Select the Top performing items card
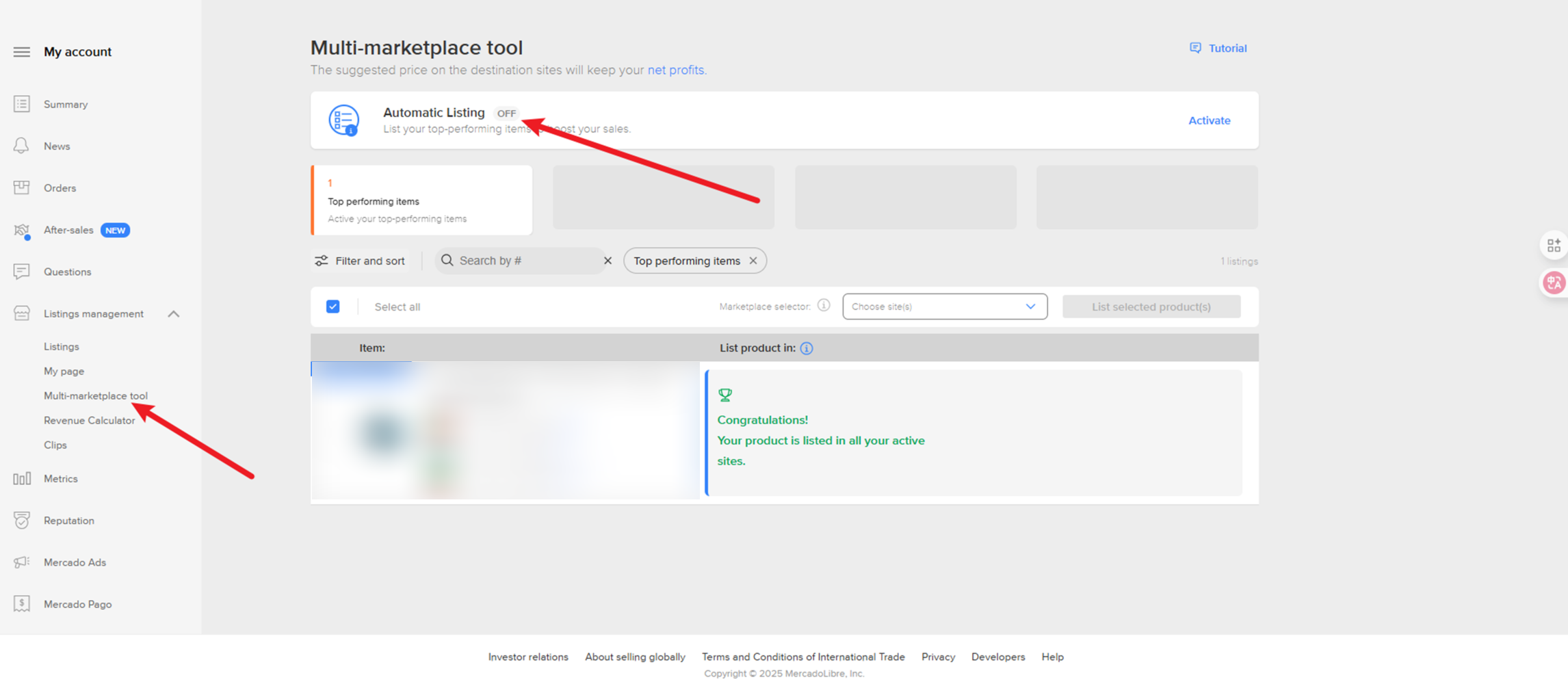 tap(422, 200)
